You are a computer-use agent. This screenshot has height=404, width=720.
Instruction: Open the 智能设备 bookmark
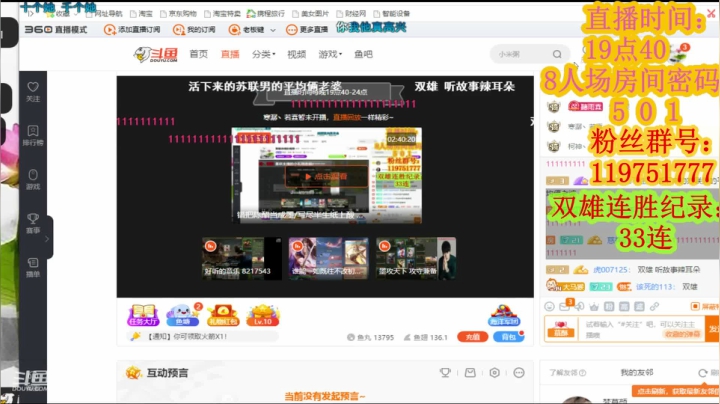click(392, 14)
